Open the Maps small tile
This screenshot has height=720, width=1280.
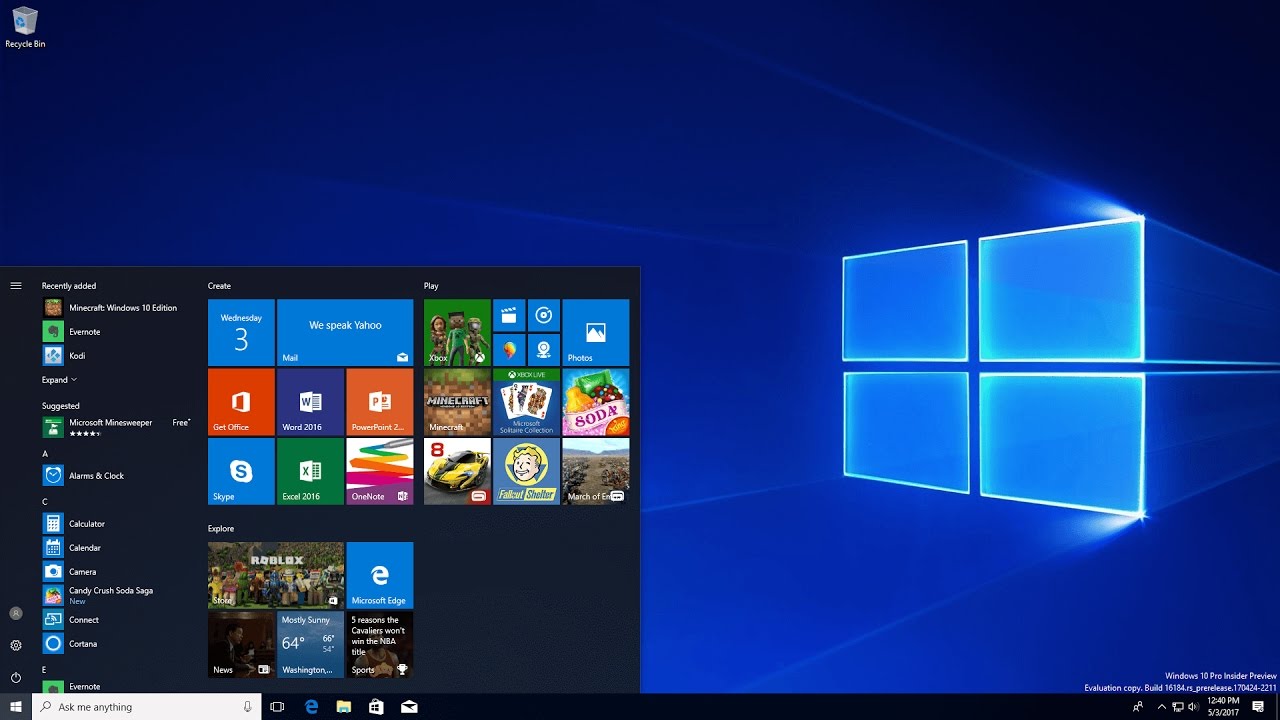(x=543, y=350)
